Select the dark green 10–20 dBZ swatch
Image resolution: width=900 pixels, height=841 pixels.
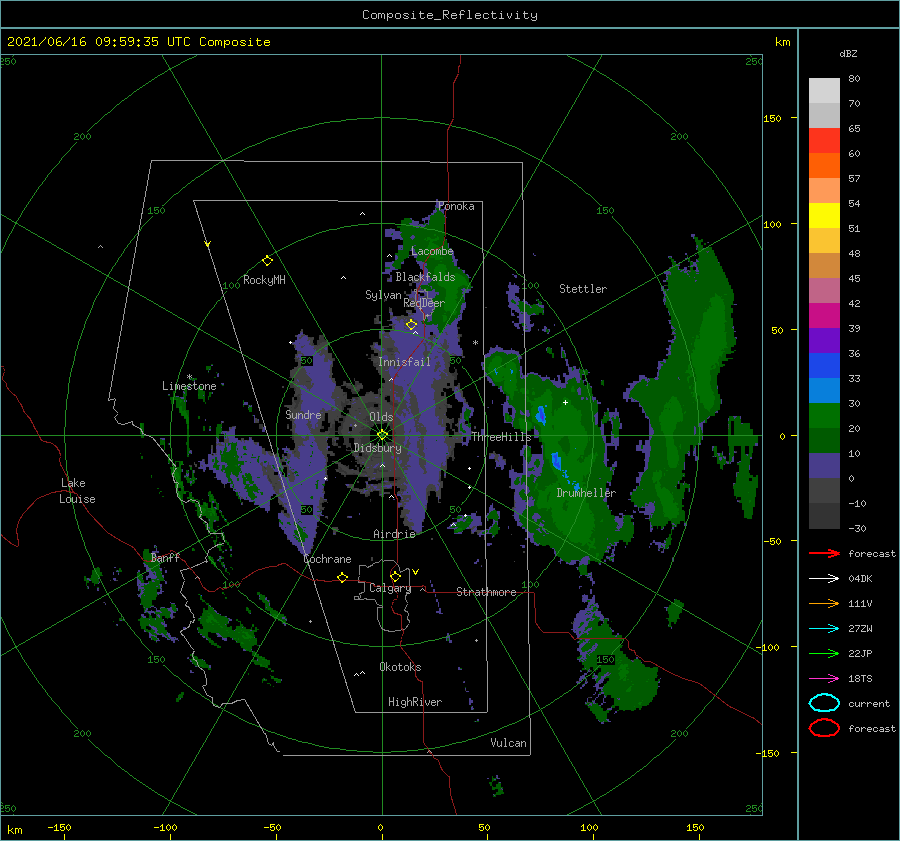pos(824,441)
